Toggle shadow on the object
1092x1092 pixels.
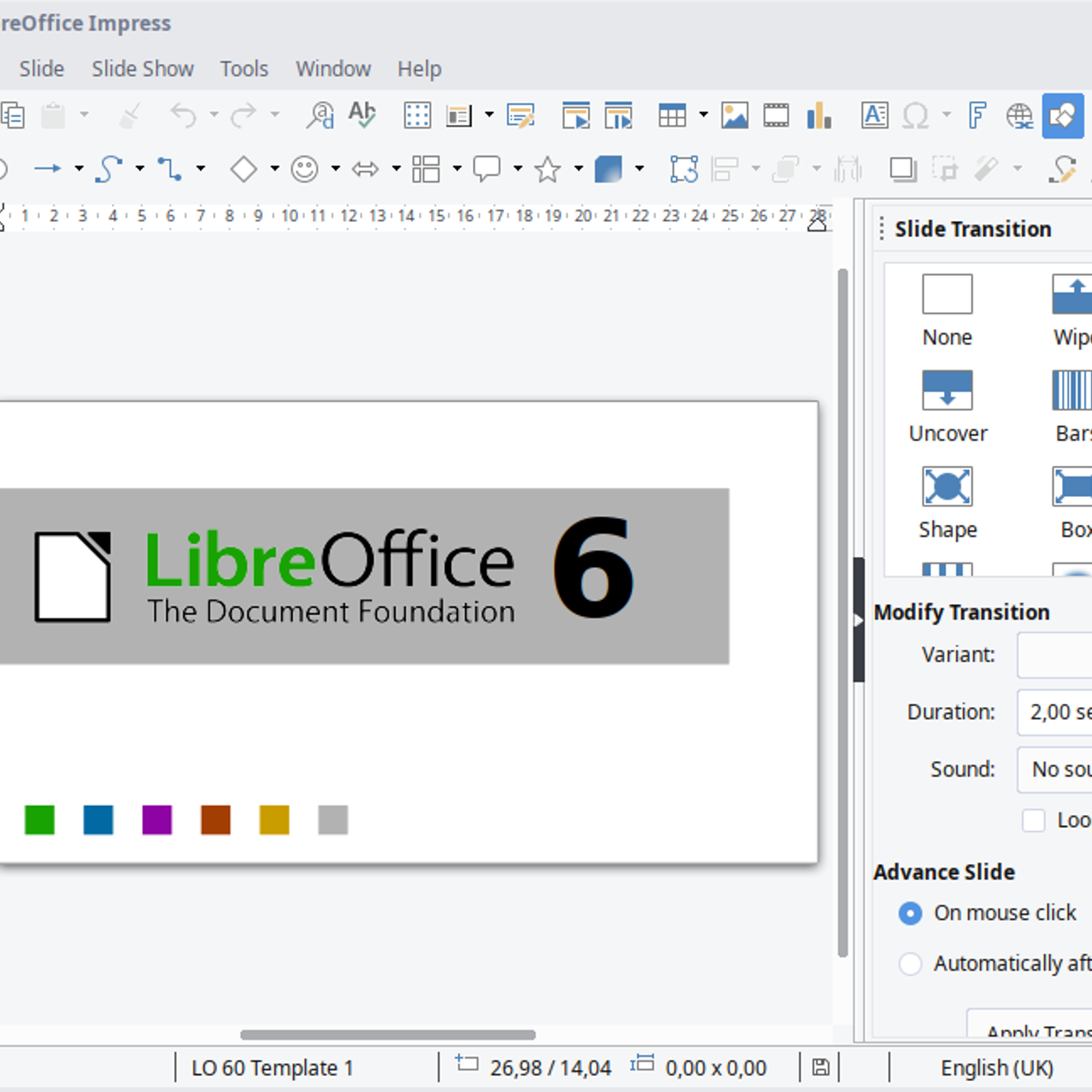click(902, 169)
